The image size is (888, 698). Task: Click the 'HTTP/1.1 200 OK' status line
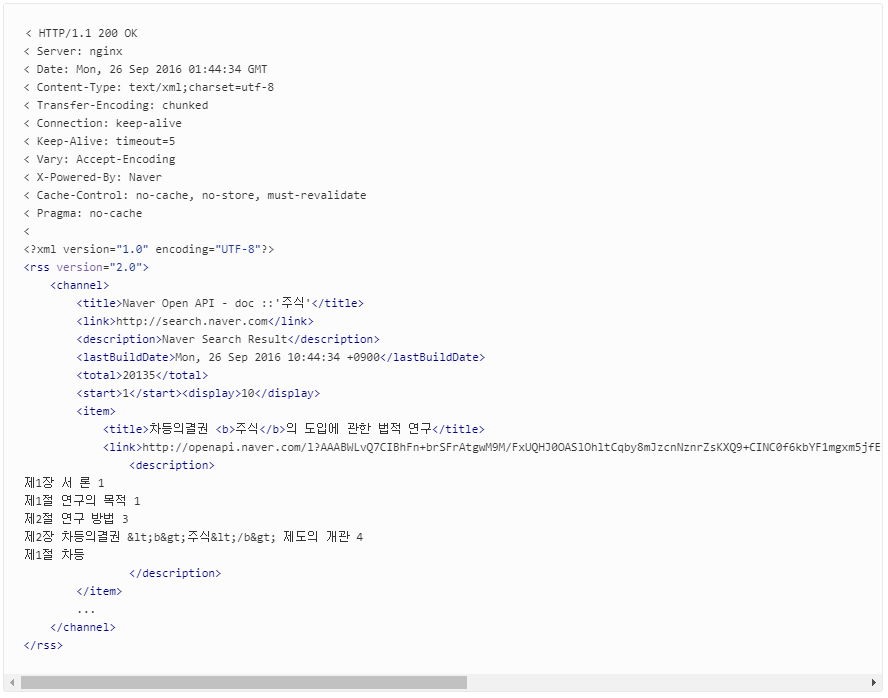pos(81,33)
